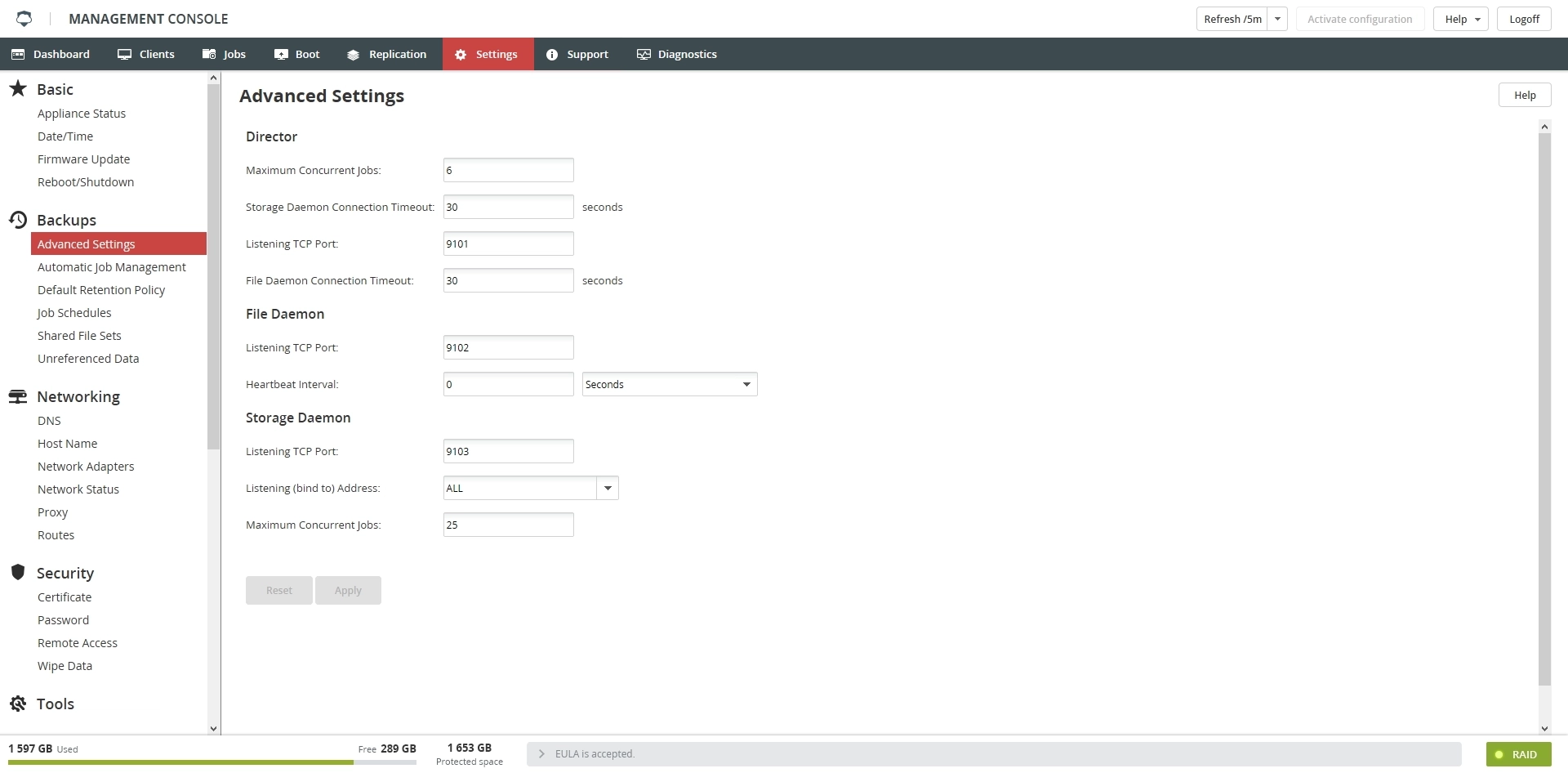
Task: Open Wipe Data page
Action: tap(65, 666)
